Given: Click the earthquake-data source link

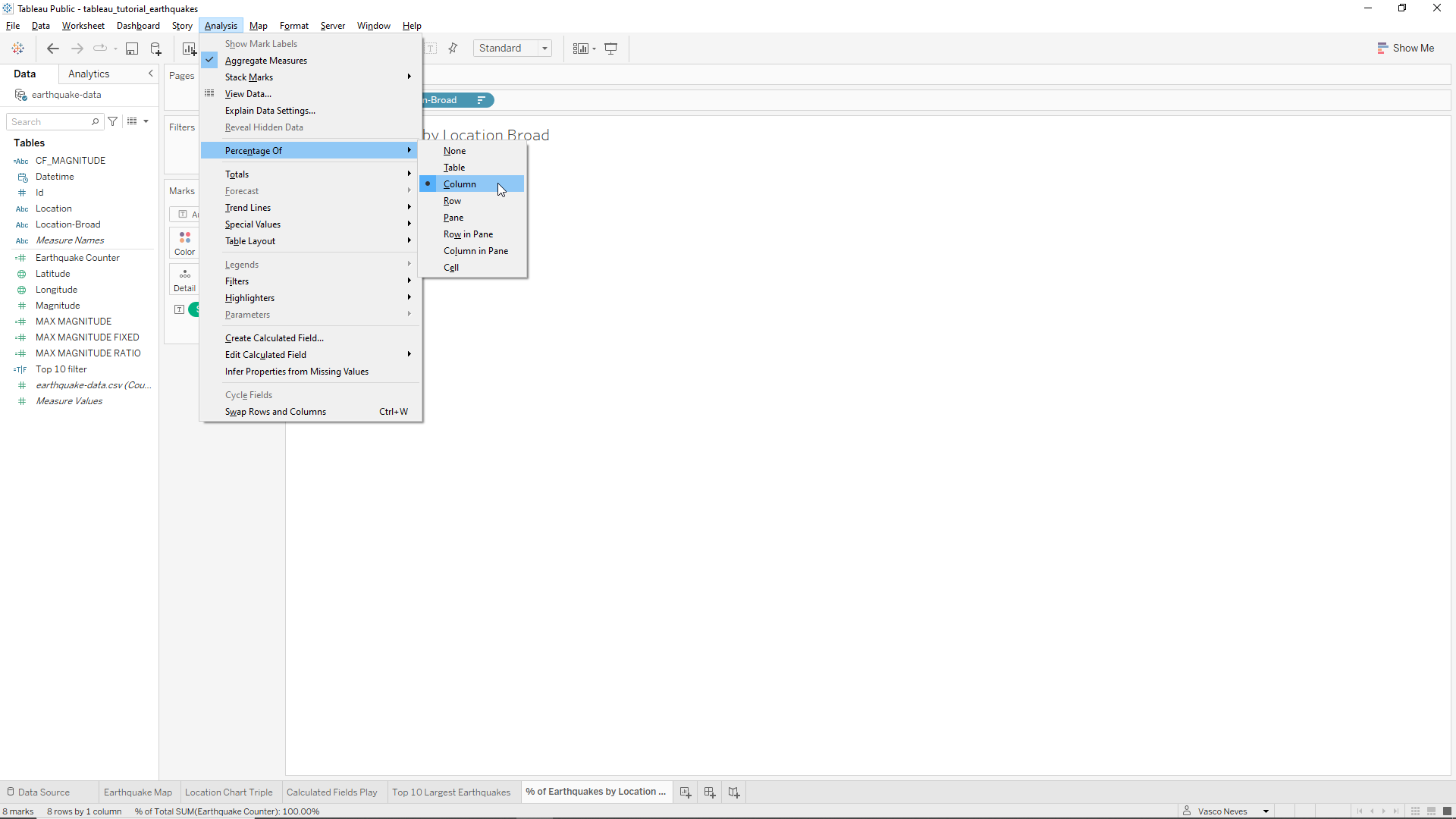Looking at the screenshot, I should pyautogui.click(x=66, y=95).
